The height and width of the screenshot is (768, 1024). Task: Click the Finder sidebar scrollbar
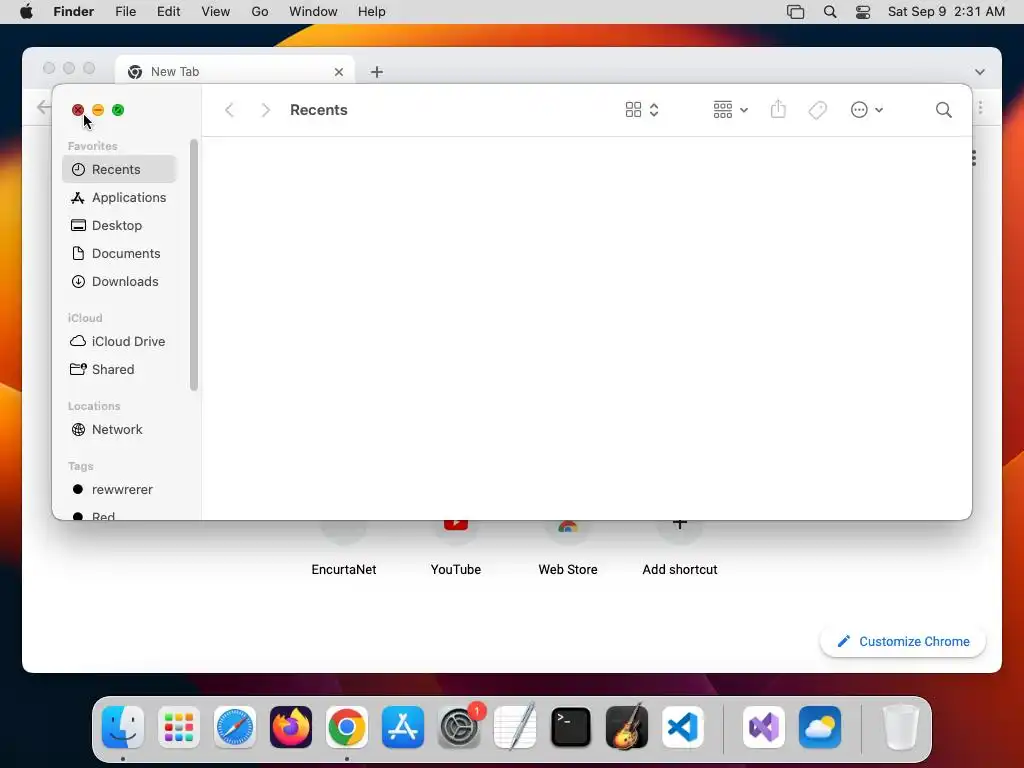193,265
